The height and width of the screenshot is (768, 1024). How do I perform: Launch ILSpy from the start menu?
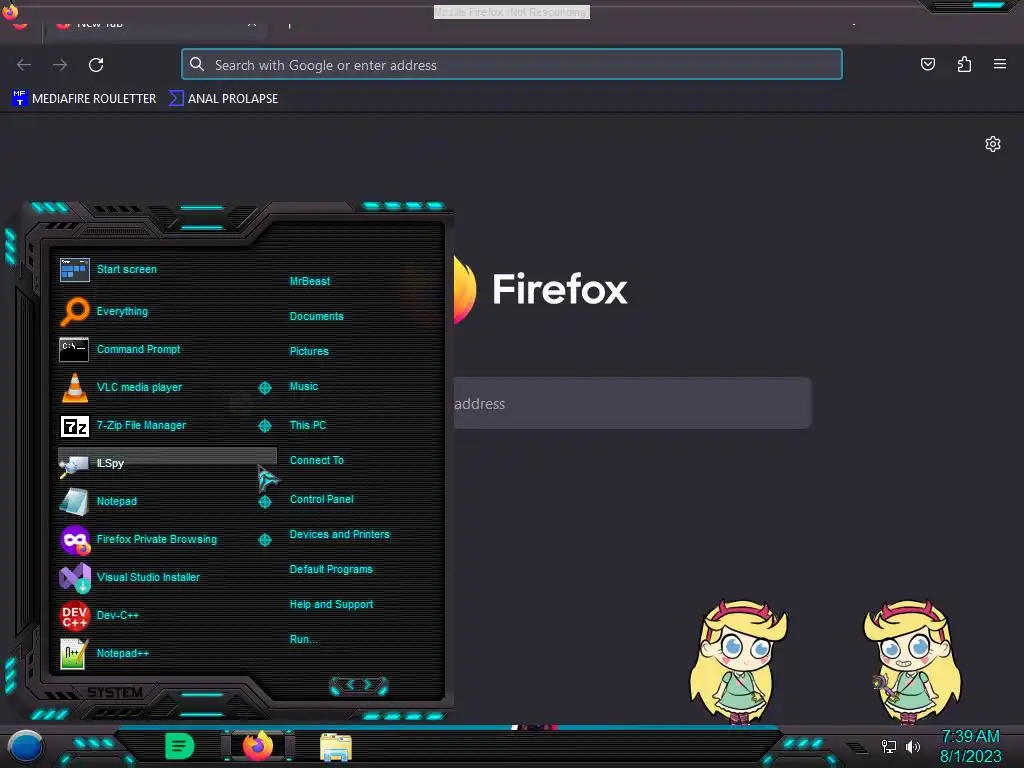tap(167, 463)
